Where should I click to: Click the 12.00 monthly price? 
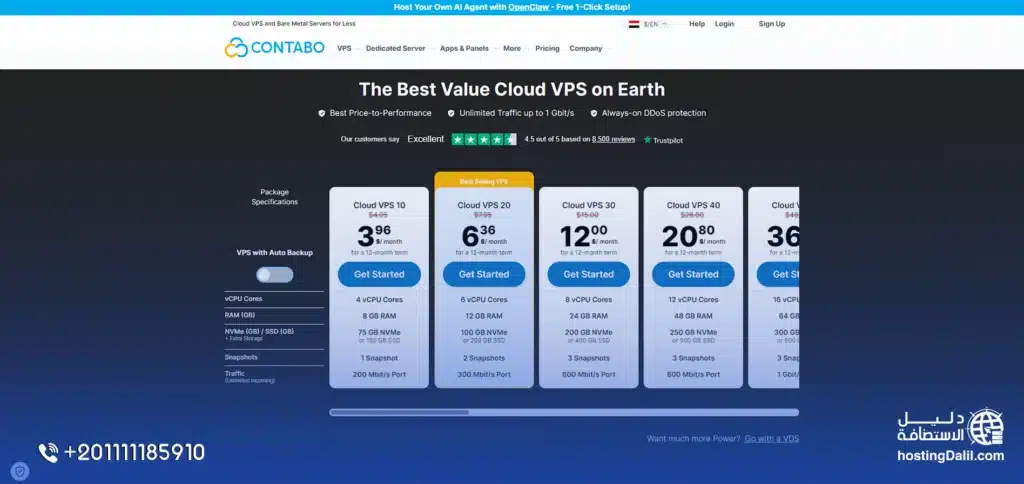[588, 236]
